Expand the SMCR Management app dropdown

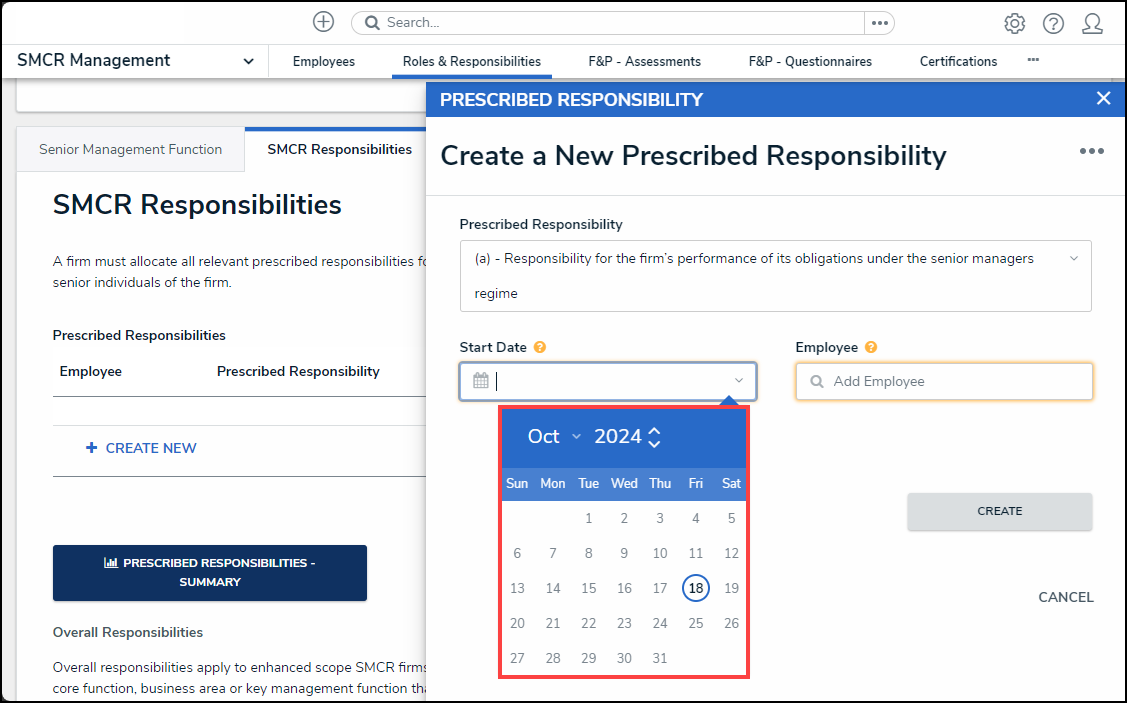pyautogui.click(x=248, y=61)
